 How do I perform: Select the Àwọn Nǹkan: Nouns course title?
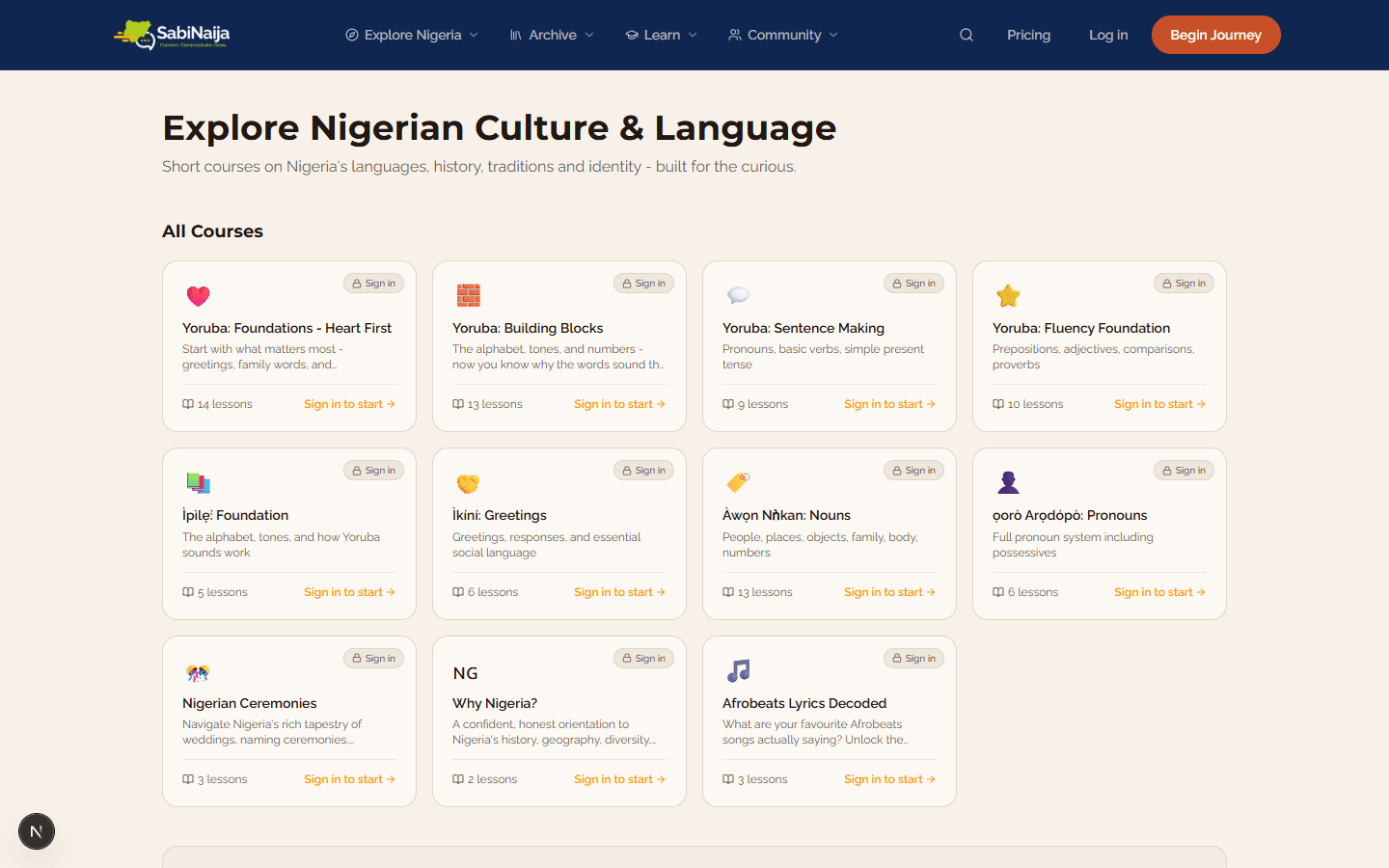(786, 515)
